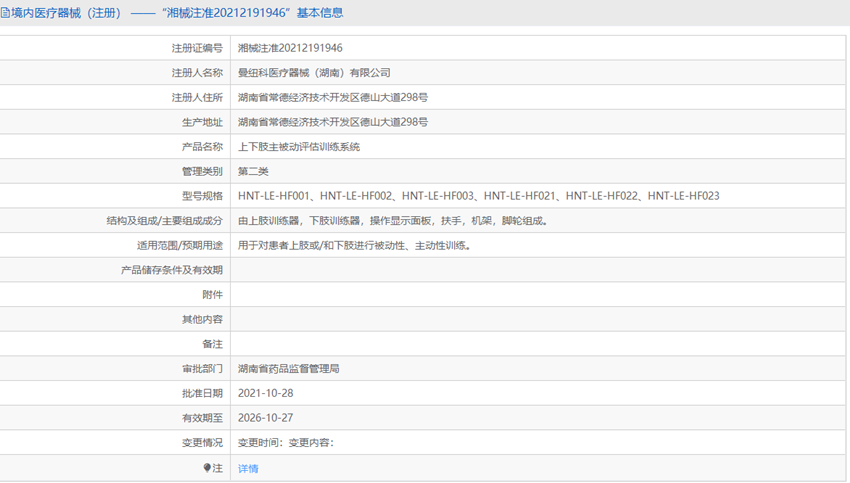Click the 产品名称 label

[x=202, y=147]
